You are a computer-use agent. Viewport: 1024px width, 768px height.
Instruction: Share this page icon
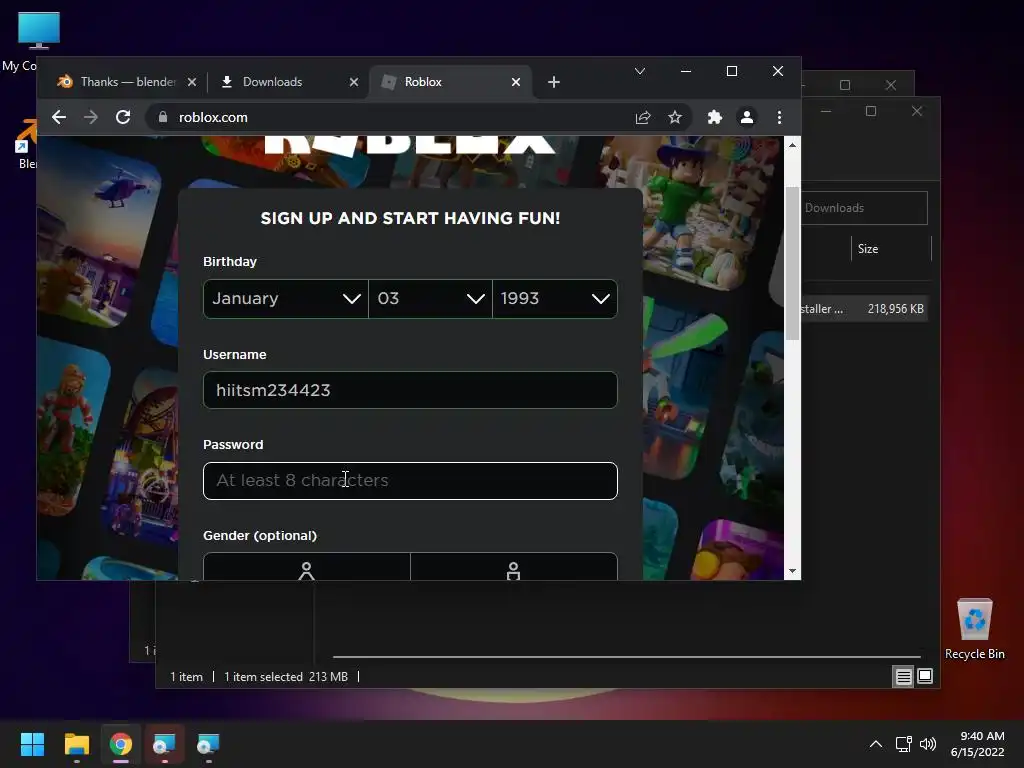click(643, 118)
